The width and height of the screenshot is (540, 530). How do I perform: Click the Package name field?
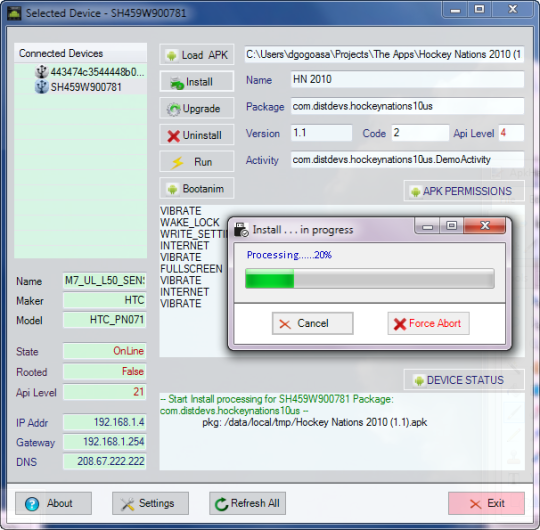pos(407,106)
